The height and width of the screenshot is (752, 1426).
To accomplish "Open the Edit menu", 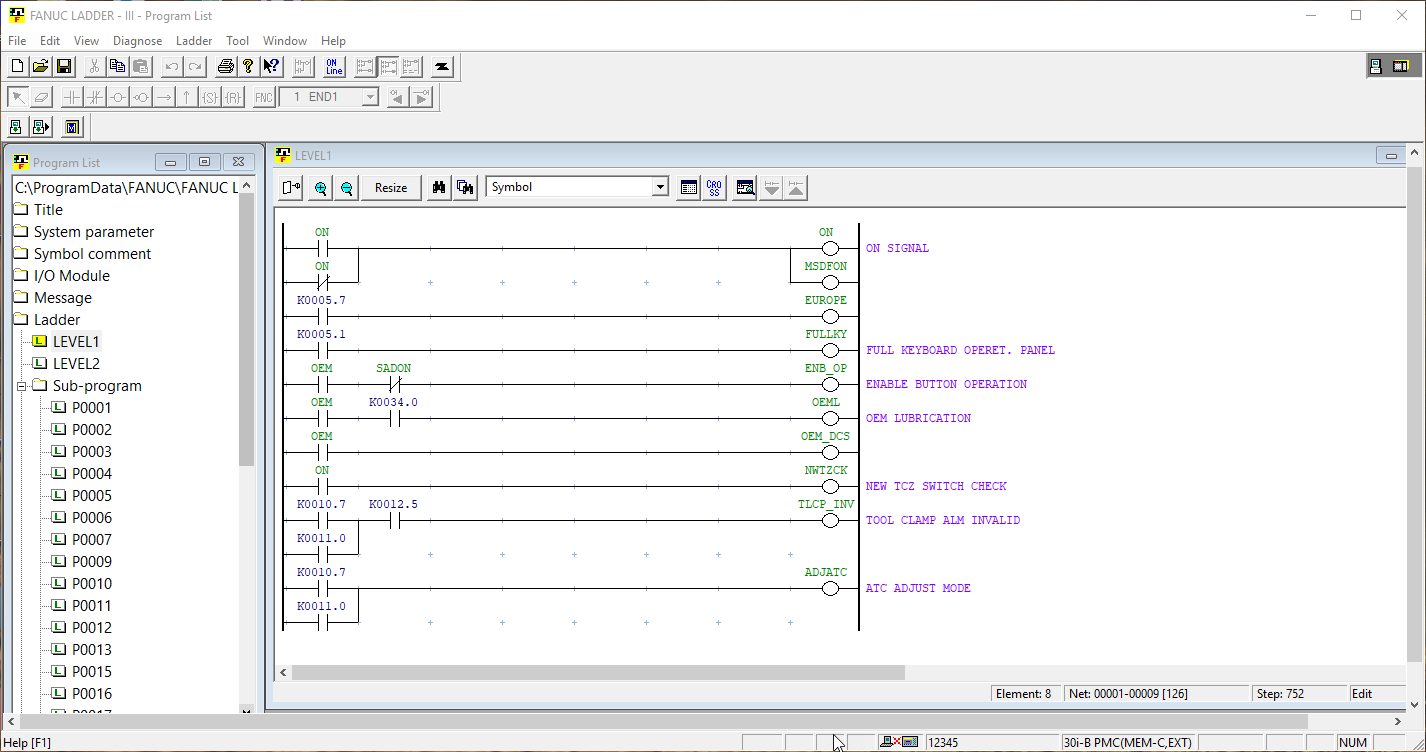I will [x=50, y=41].
